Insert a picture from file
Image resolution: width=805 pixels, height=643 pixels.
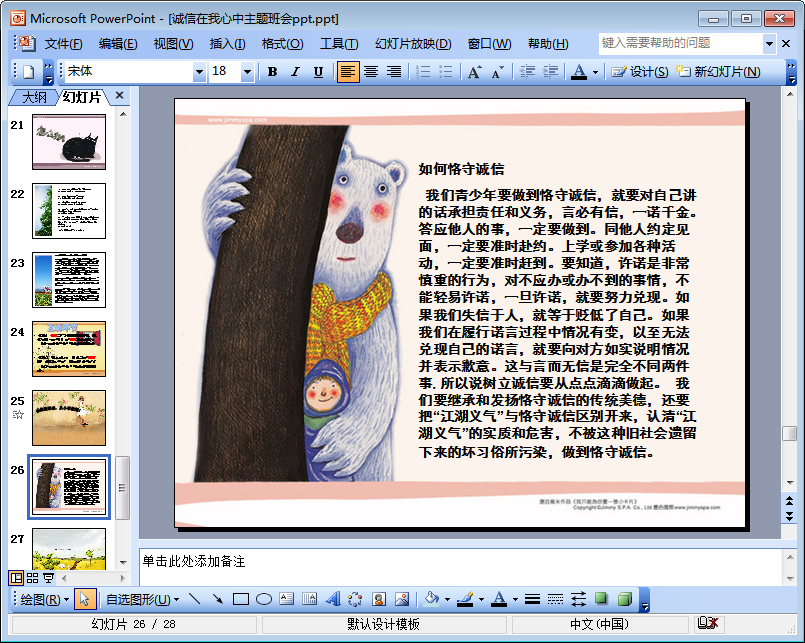tap(402, 599)
